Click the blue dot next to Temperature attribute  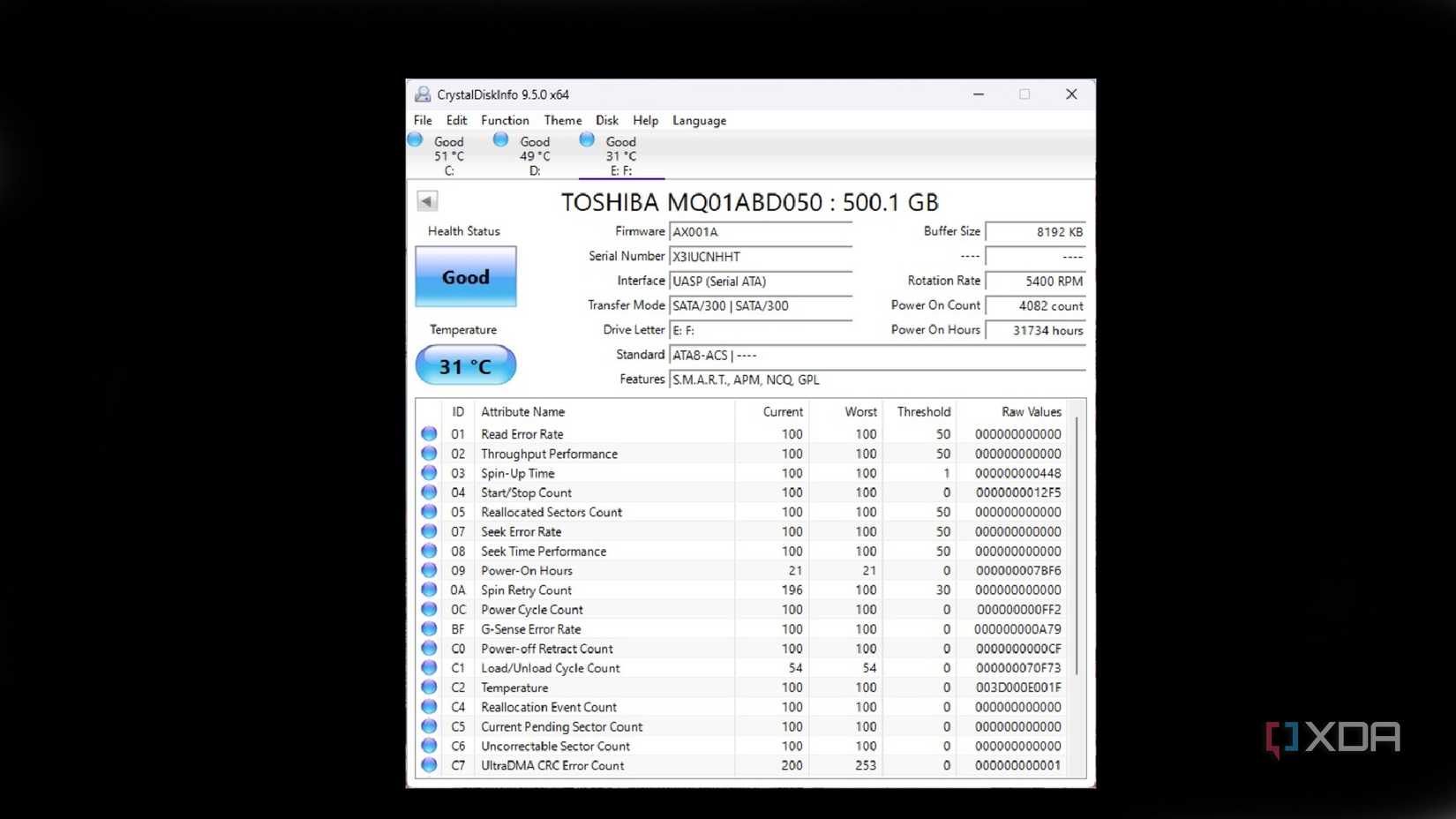tap(429, 688)
